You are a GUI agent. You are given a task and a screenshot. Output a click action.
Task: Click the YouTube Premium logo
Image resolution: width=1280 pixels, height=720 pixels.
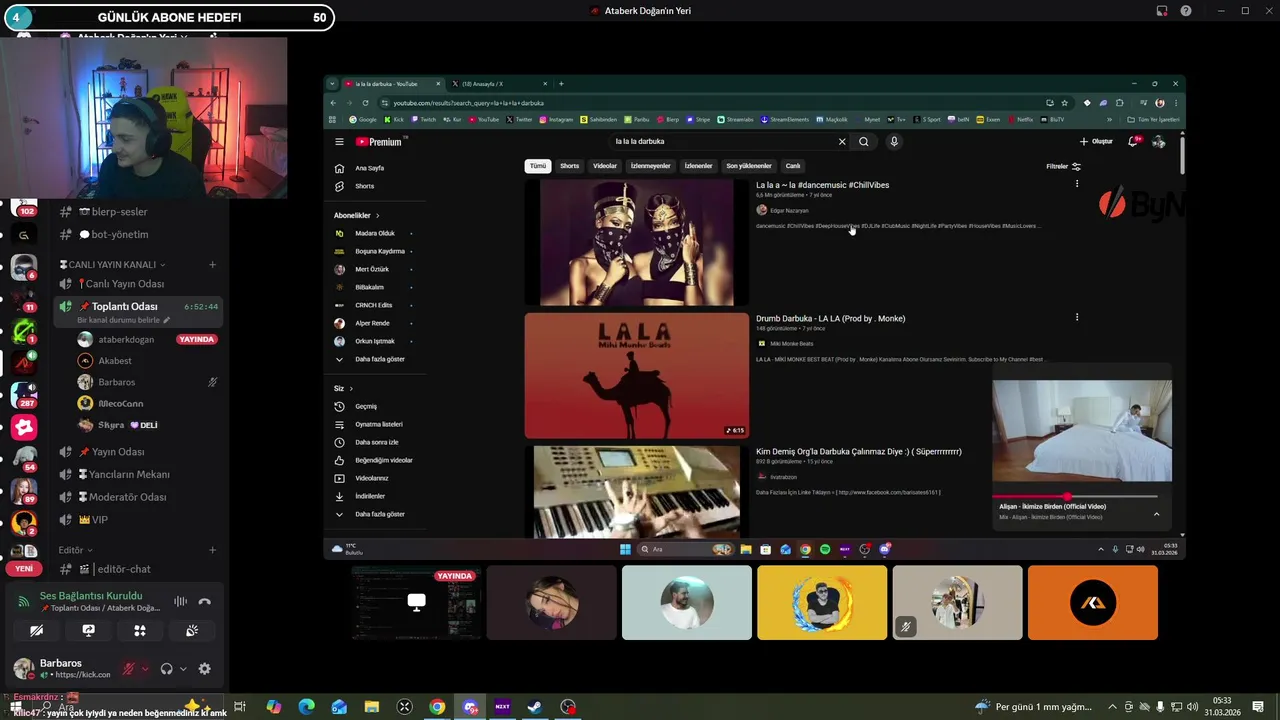click(379, 142)
